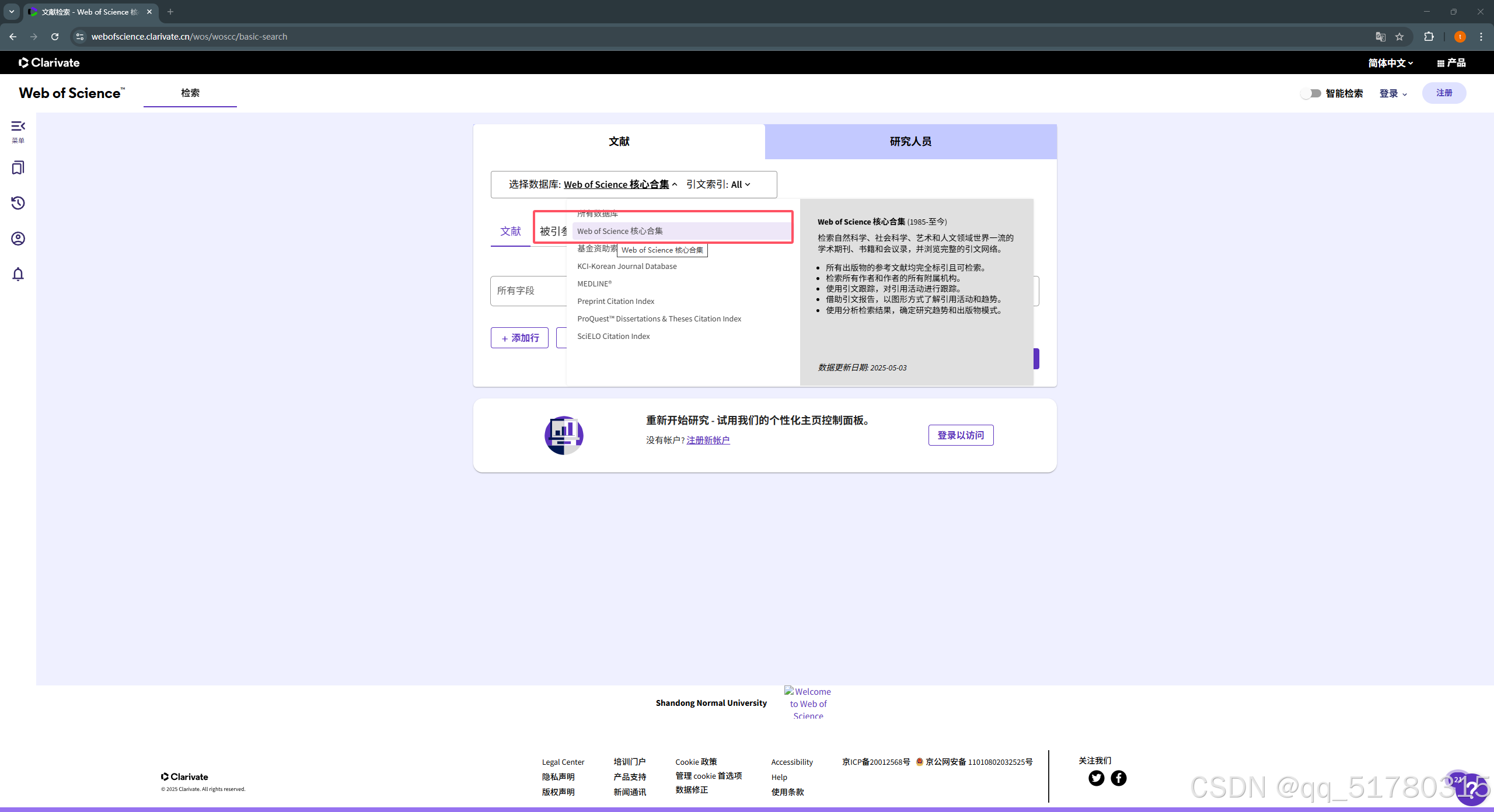The height and width of the screenshot is (812, 1494).
Task: Select MEDLINE from the database list
Action: click(x=594, y=283)
